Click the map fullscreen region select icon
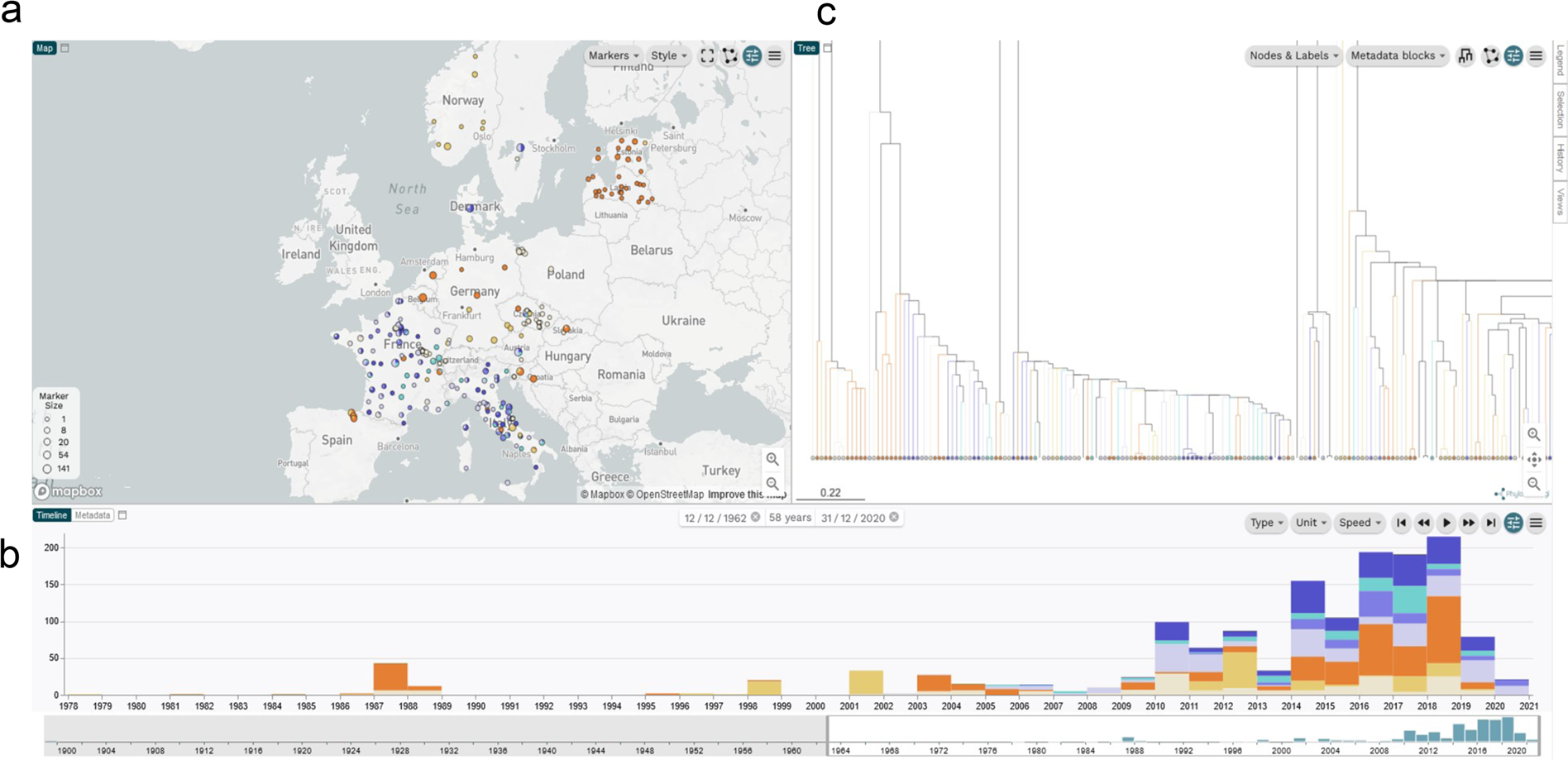 [707, 56]
